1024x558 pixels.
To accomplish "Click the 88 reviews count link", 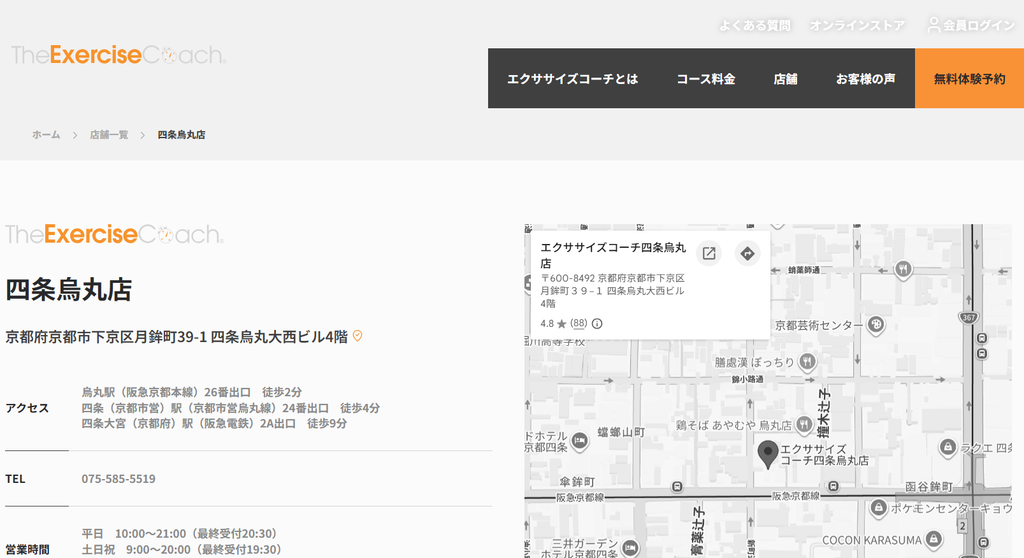I will click(x=579, y=323).
